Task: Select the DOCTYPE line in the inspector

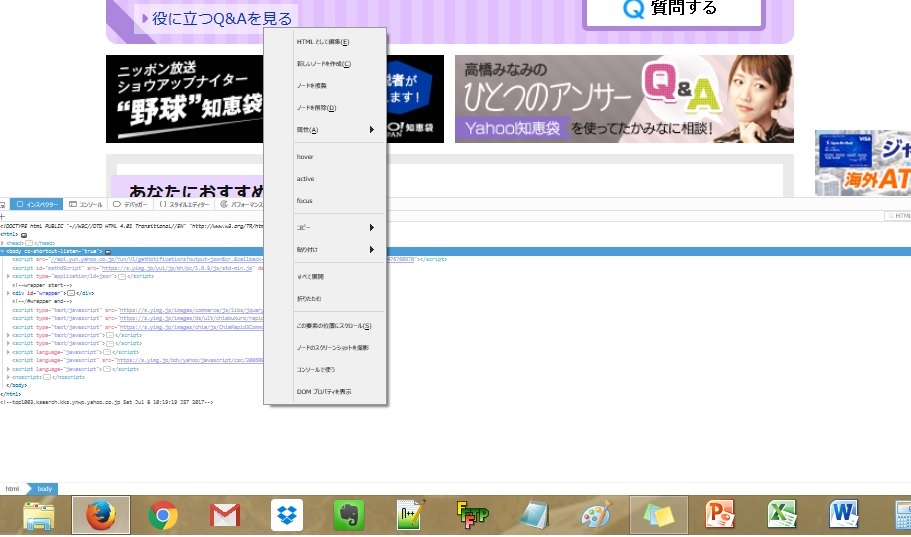Action: (x=132, y=226)
